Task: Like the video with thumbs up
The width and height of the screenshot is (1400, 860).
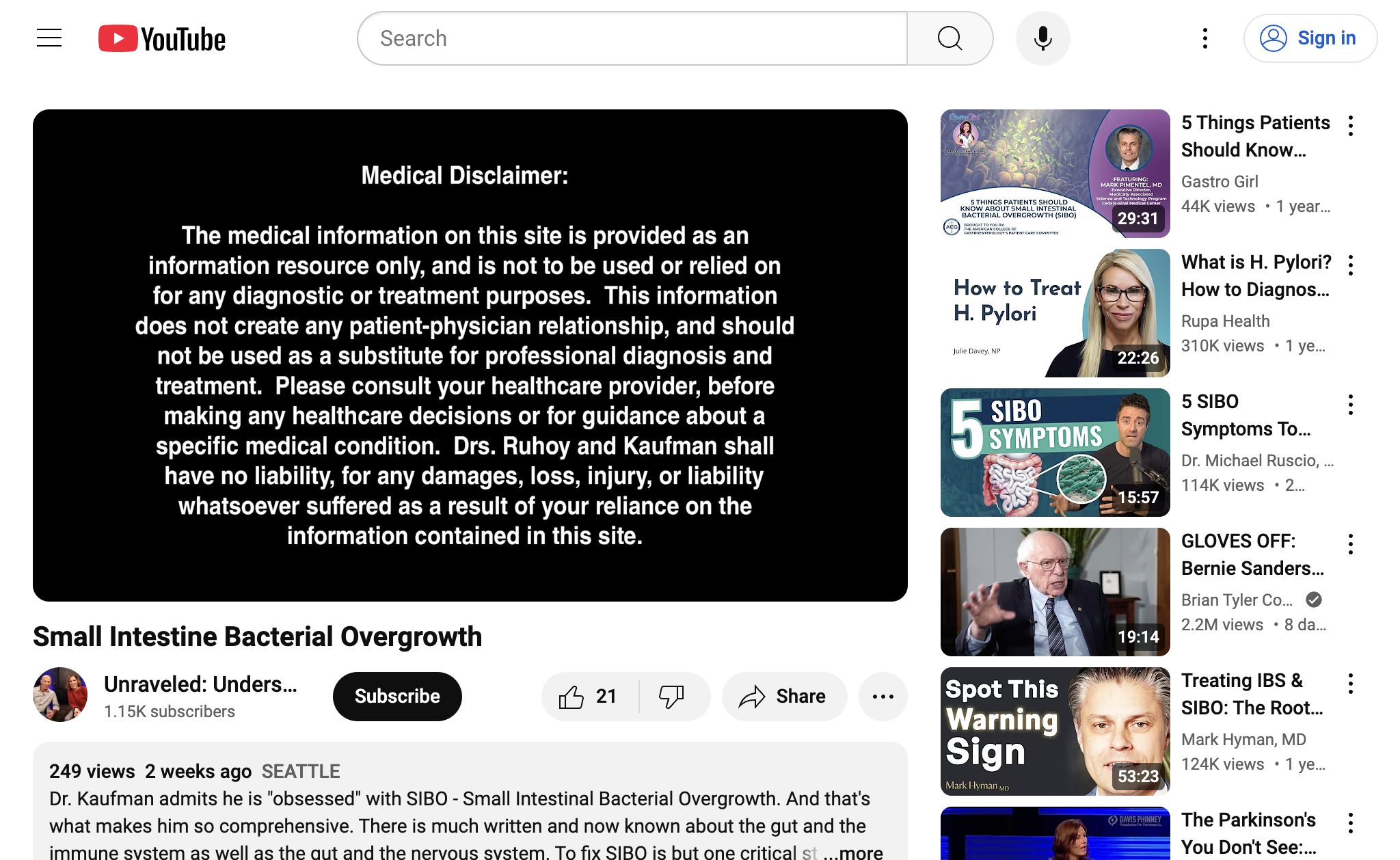Action: click(x=589, y=697)
